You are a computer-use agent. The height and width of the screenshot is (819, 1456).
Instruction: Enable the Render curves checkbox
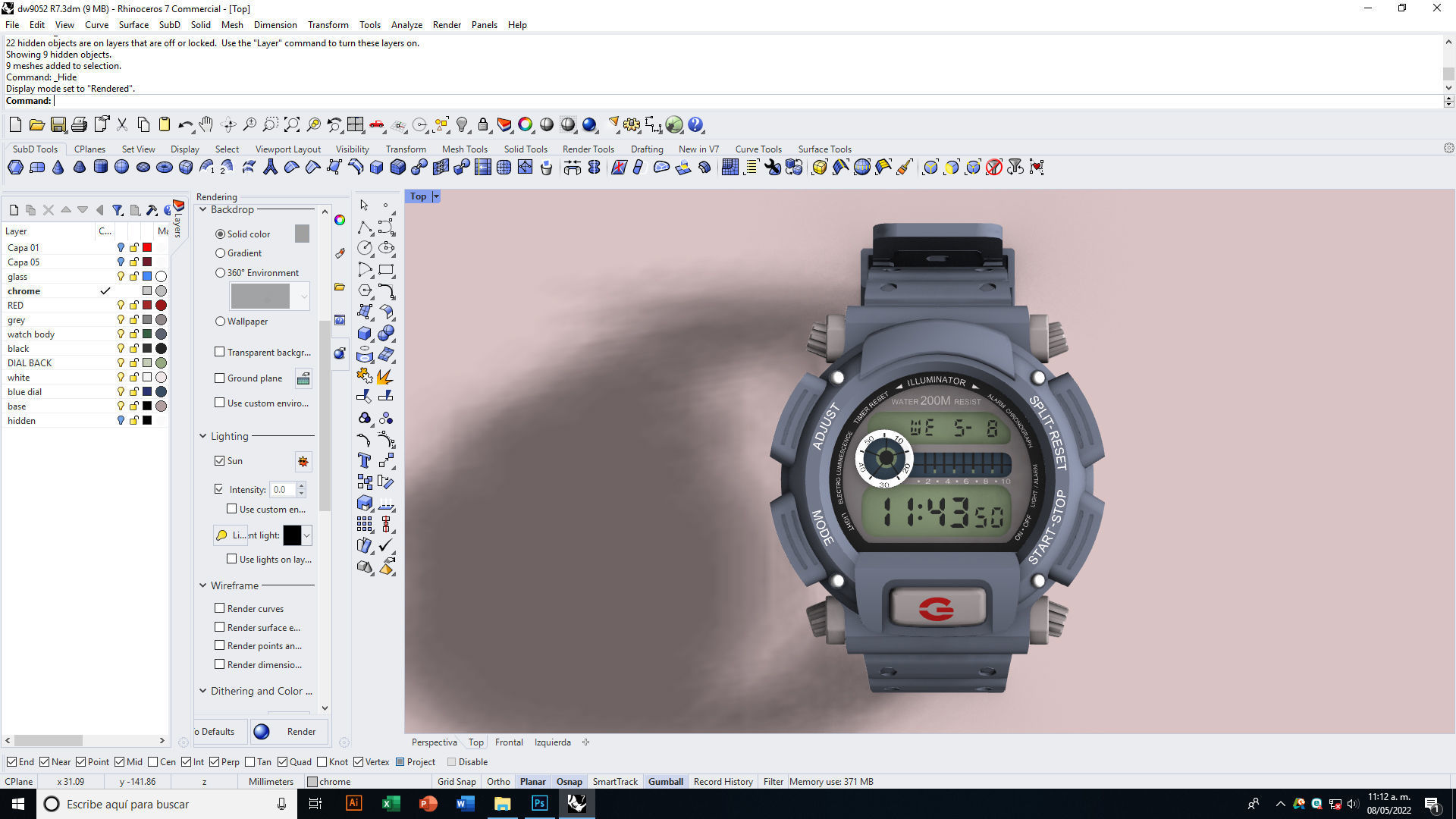[x=220, y=608]
